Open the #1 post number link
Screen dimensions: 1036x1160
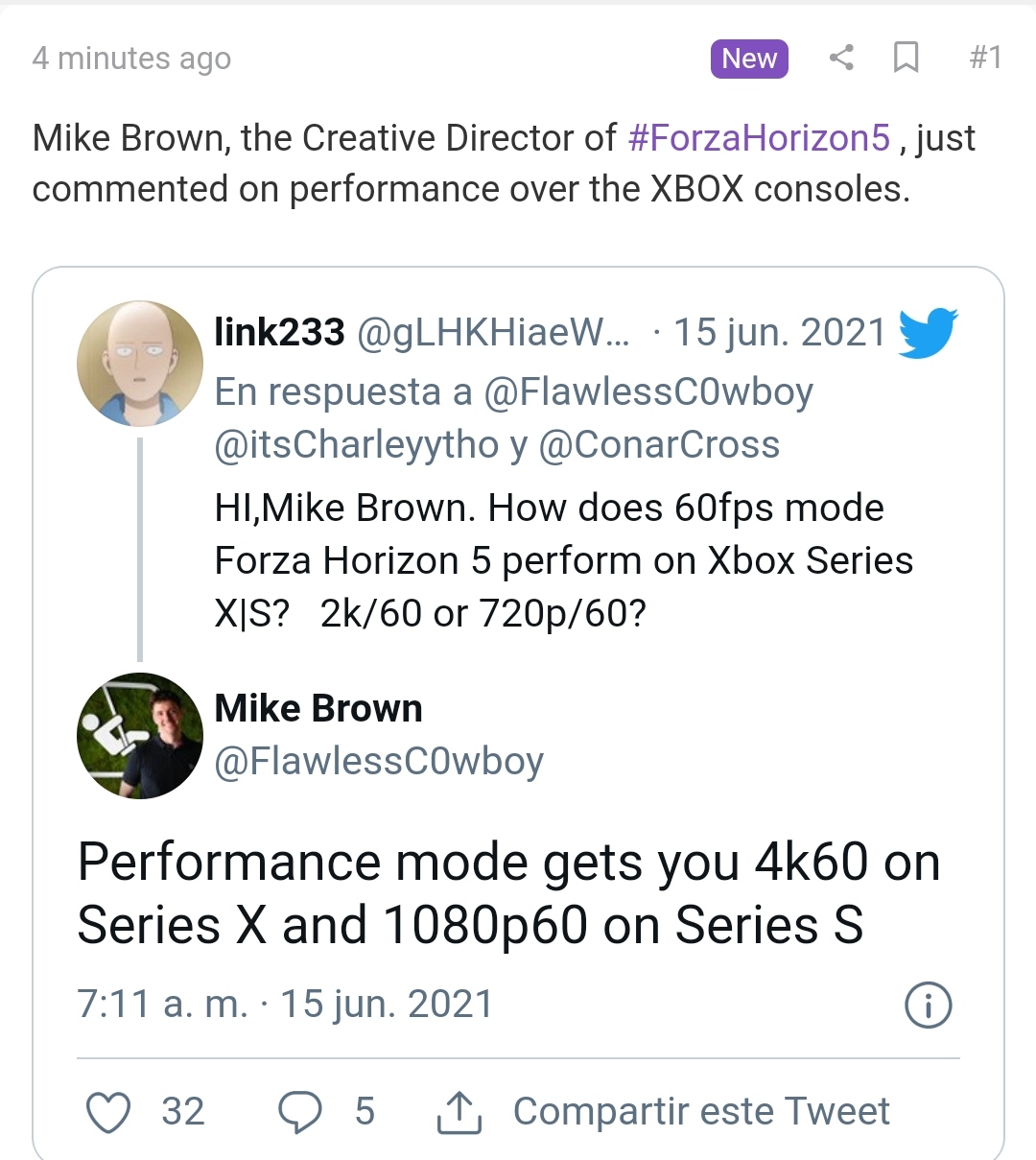(985, 58)
